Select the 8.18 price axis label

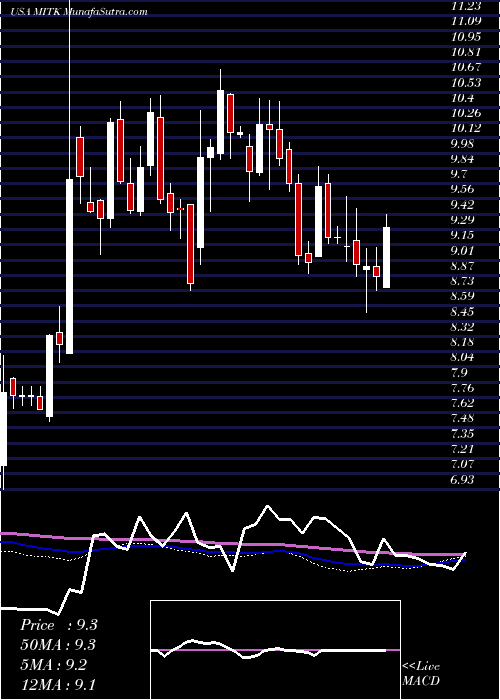pos(463,342)
